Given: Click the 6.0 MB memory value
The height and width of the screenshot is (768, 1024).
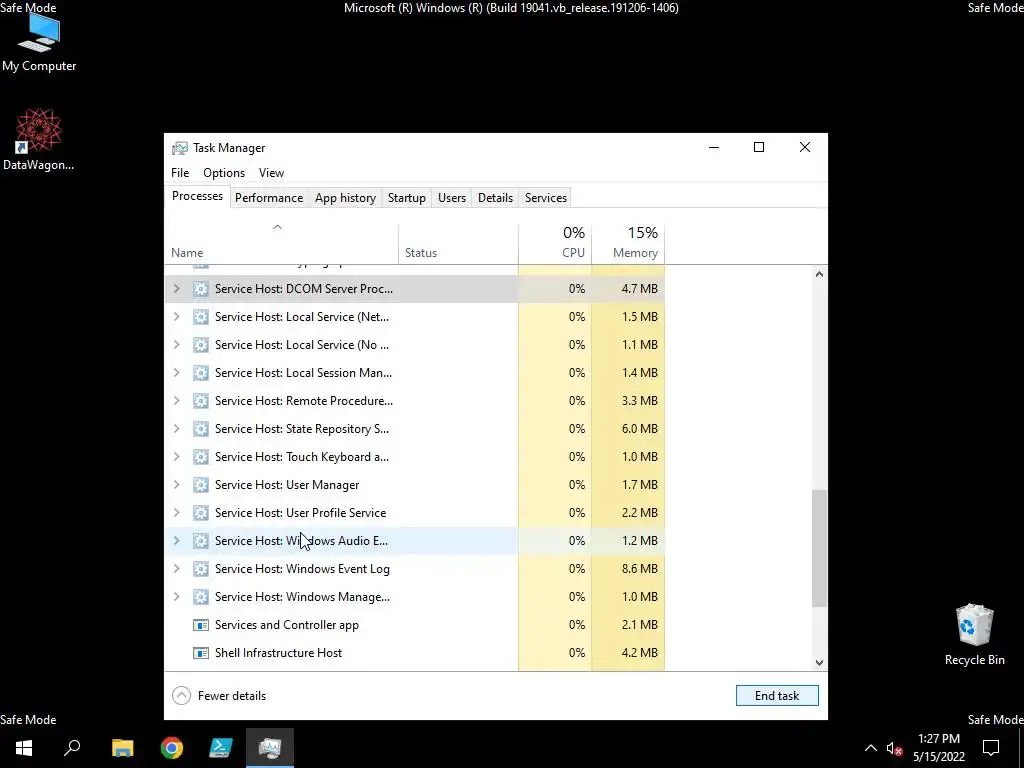Looking at the screenshot, I should coord(639,429).
